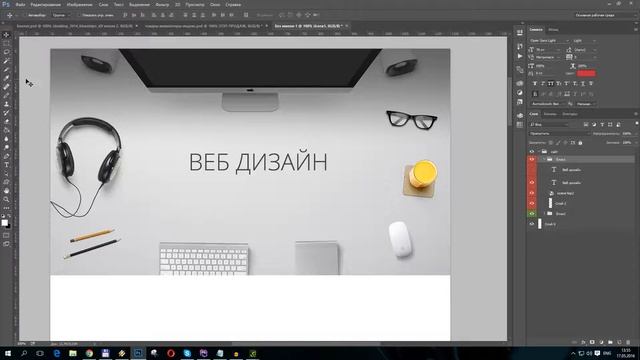
Task: Select the Hand tool
Action: (x=6, y=191)
